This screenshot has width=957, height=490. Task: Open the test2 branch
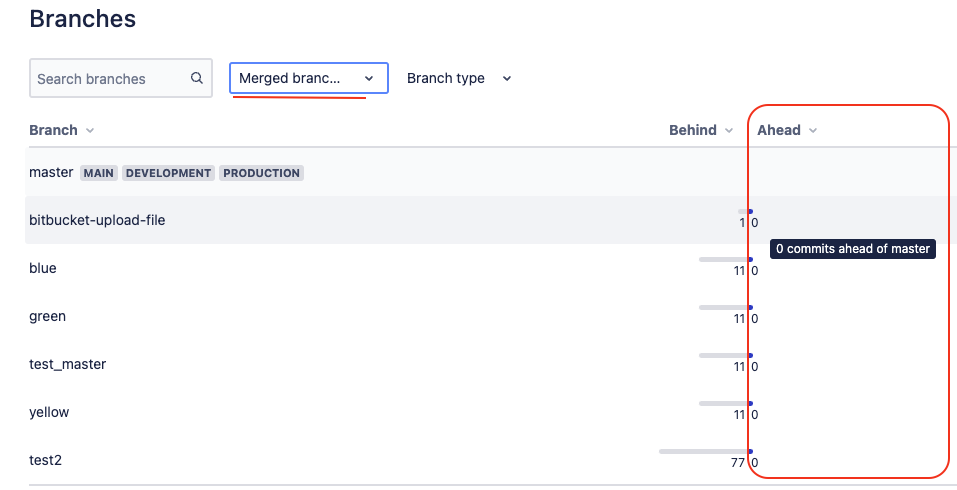[46, 460]
